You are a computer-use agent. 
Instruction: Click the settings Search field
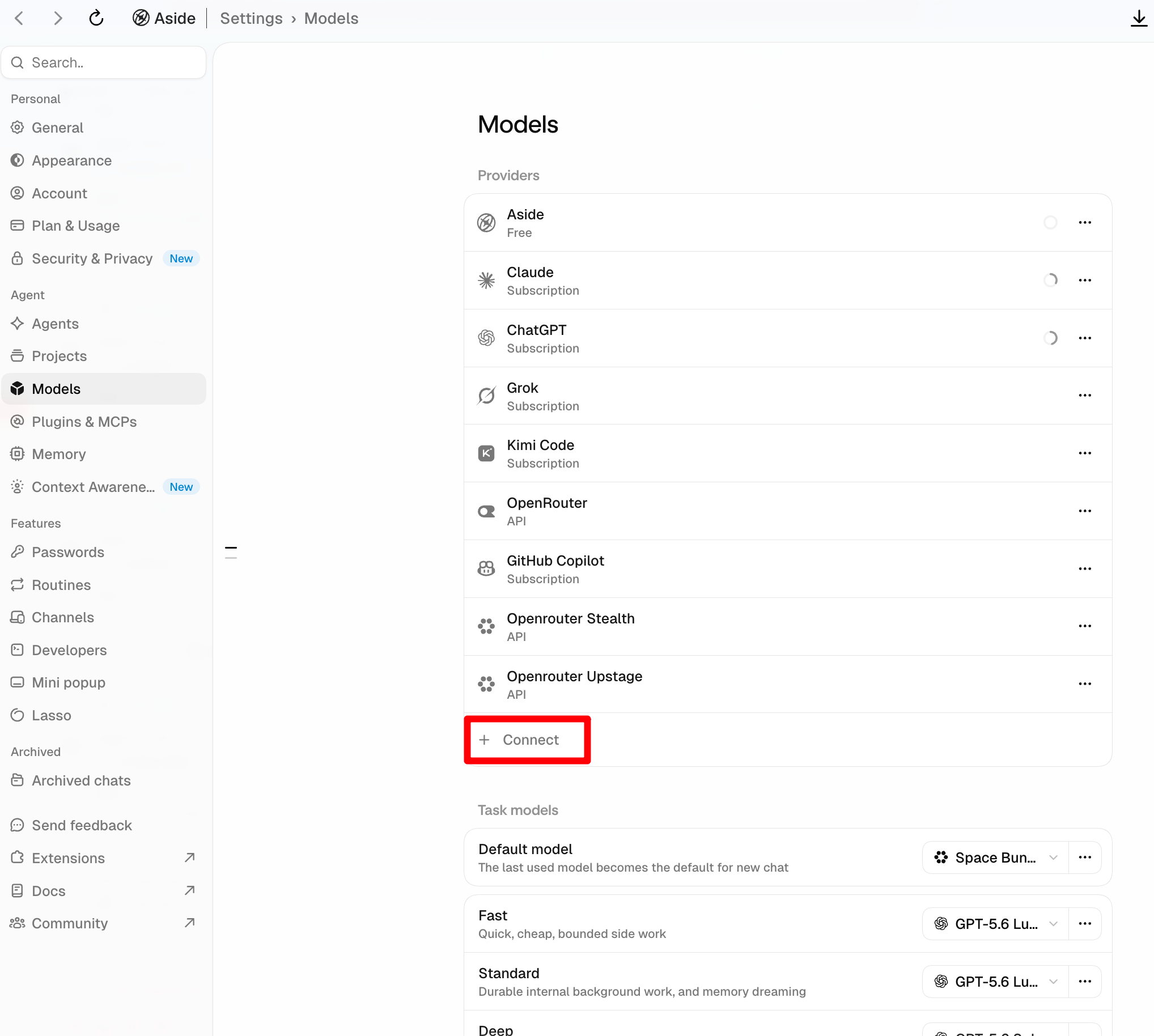[104, 62]
